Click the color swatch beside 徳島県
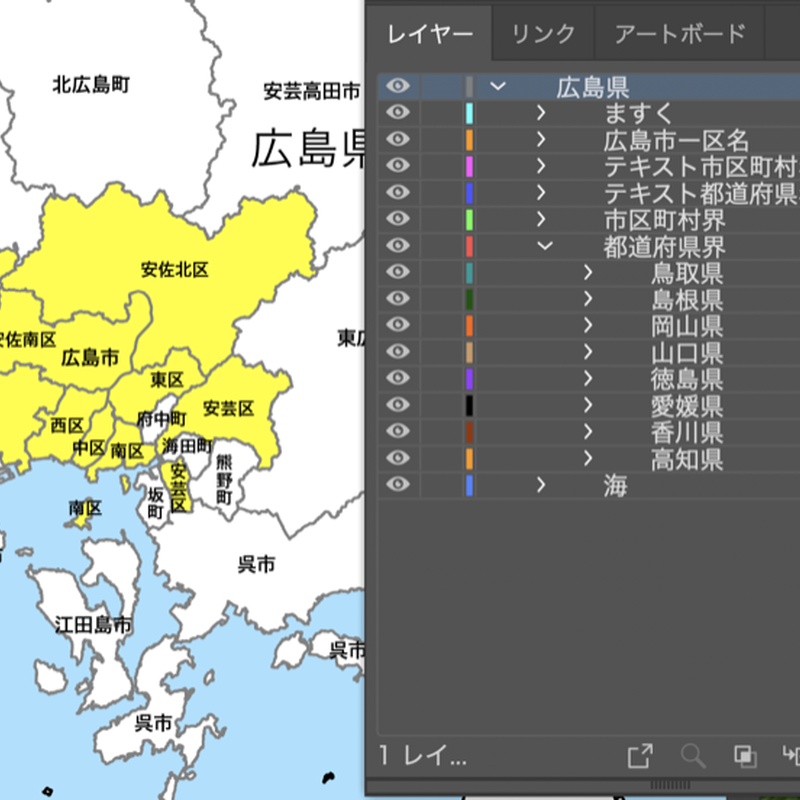The height and width of the screenshot is (800, 800). point(470,379)
